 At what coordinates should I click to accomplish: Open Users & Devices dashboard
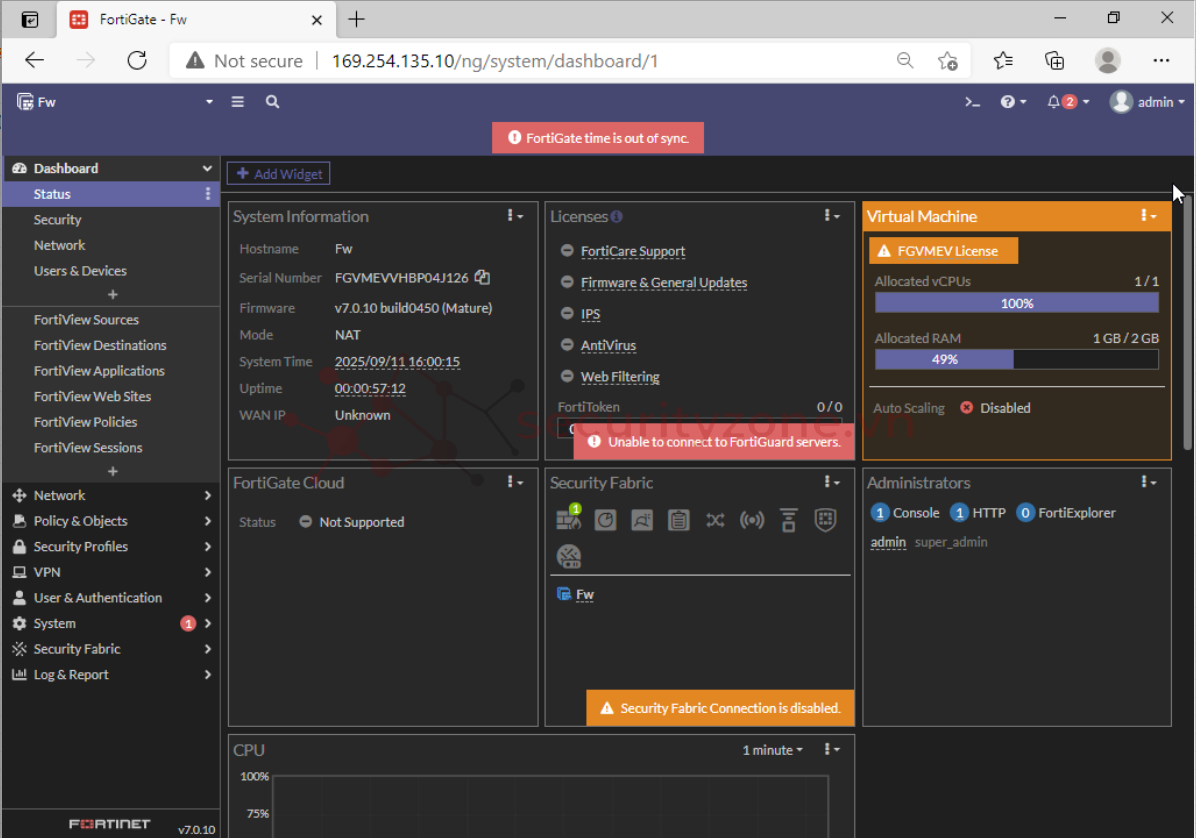point(111,271)
